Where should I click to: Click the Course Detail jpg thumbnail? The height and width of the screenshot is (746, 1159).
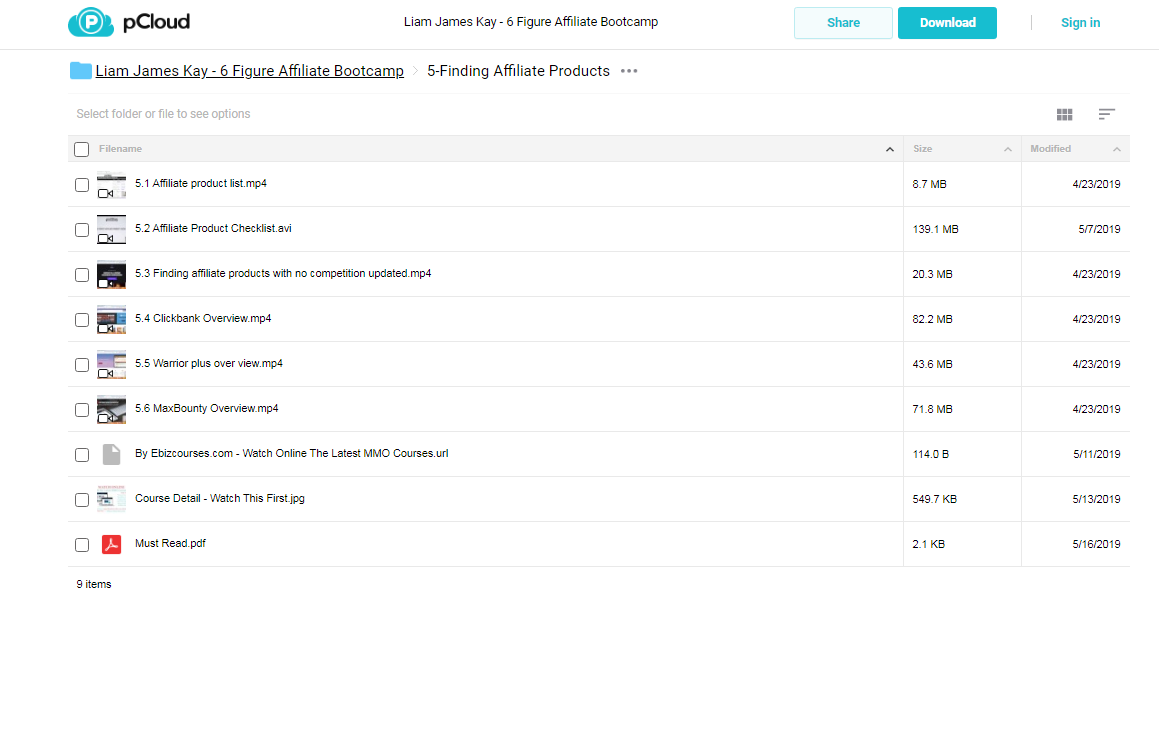[x=112, y=499]
